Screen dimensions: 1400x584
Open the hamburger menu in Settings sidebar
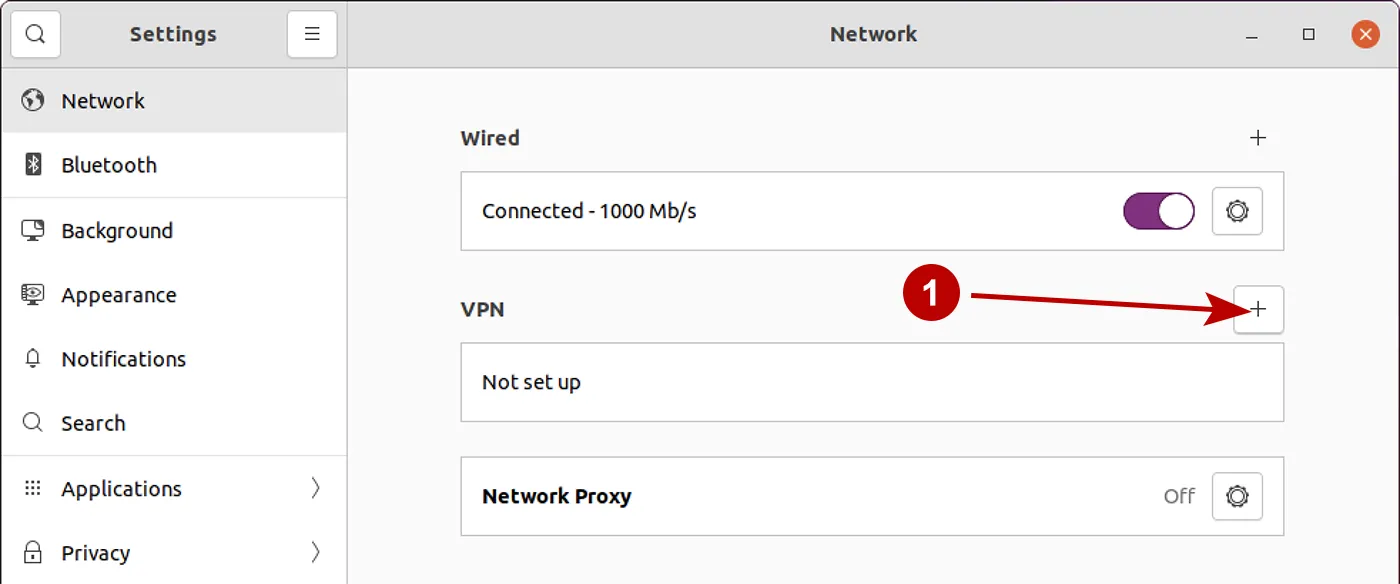pyautogui.click(x=312, y=33)
